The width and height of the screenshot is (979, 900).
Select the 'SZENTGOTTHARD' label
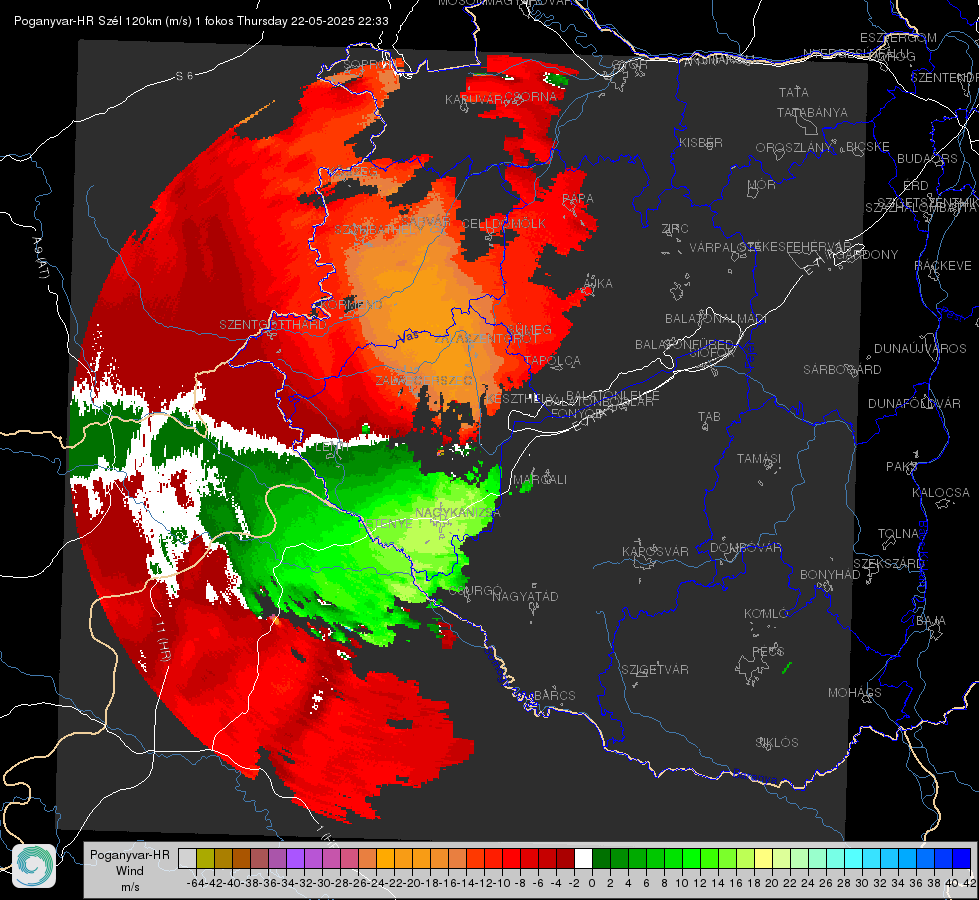click(273, 325)
